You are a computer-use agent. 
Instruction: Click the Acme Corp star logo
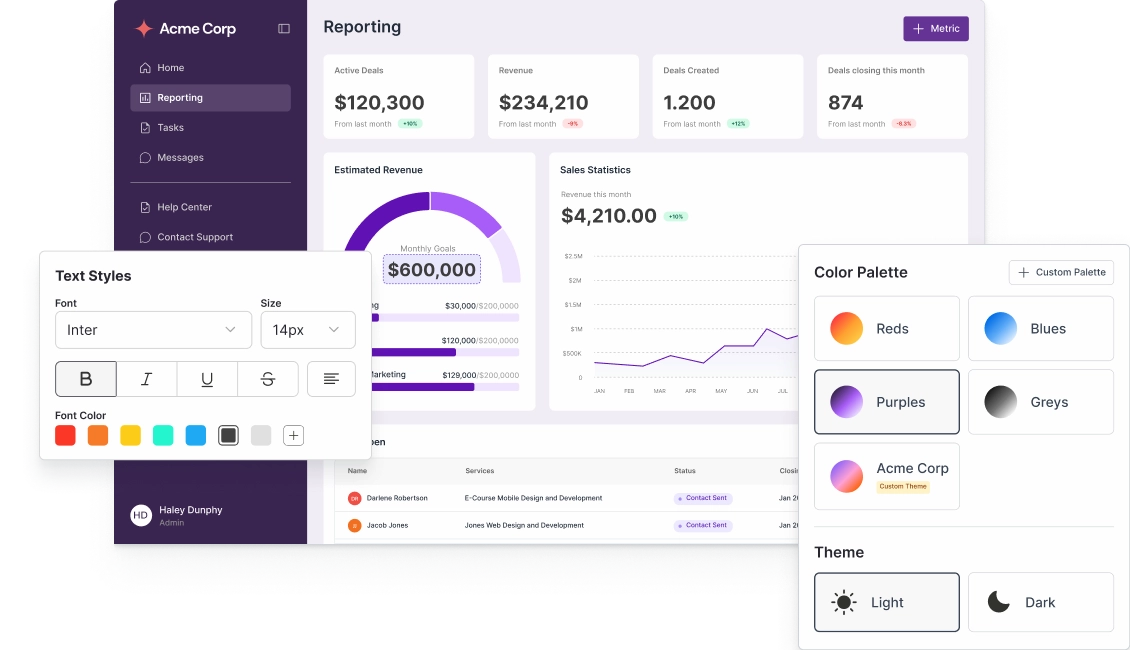click(x=144, y=29)
